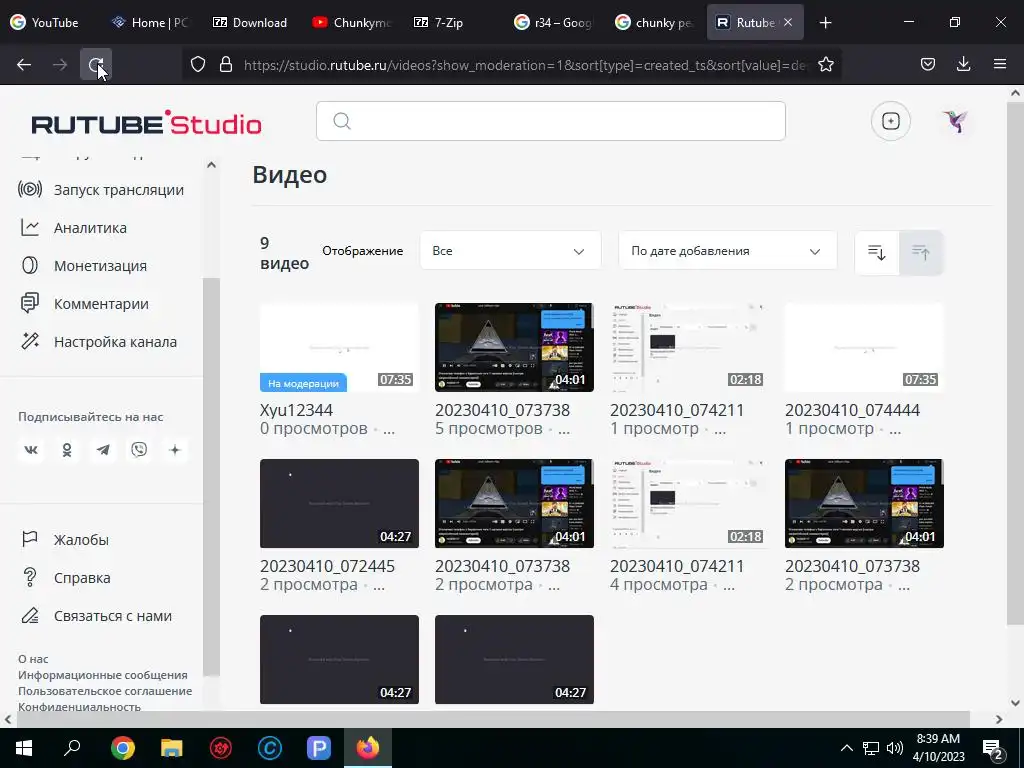Viewport: 1024px width, 768px height.
Task: Open Firefox tracking protection shield icon
Action: tap(198, 64)
